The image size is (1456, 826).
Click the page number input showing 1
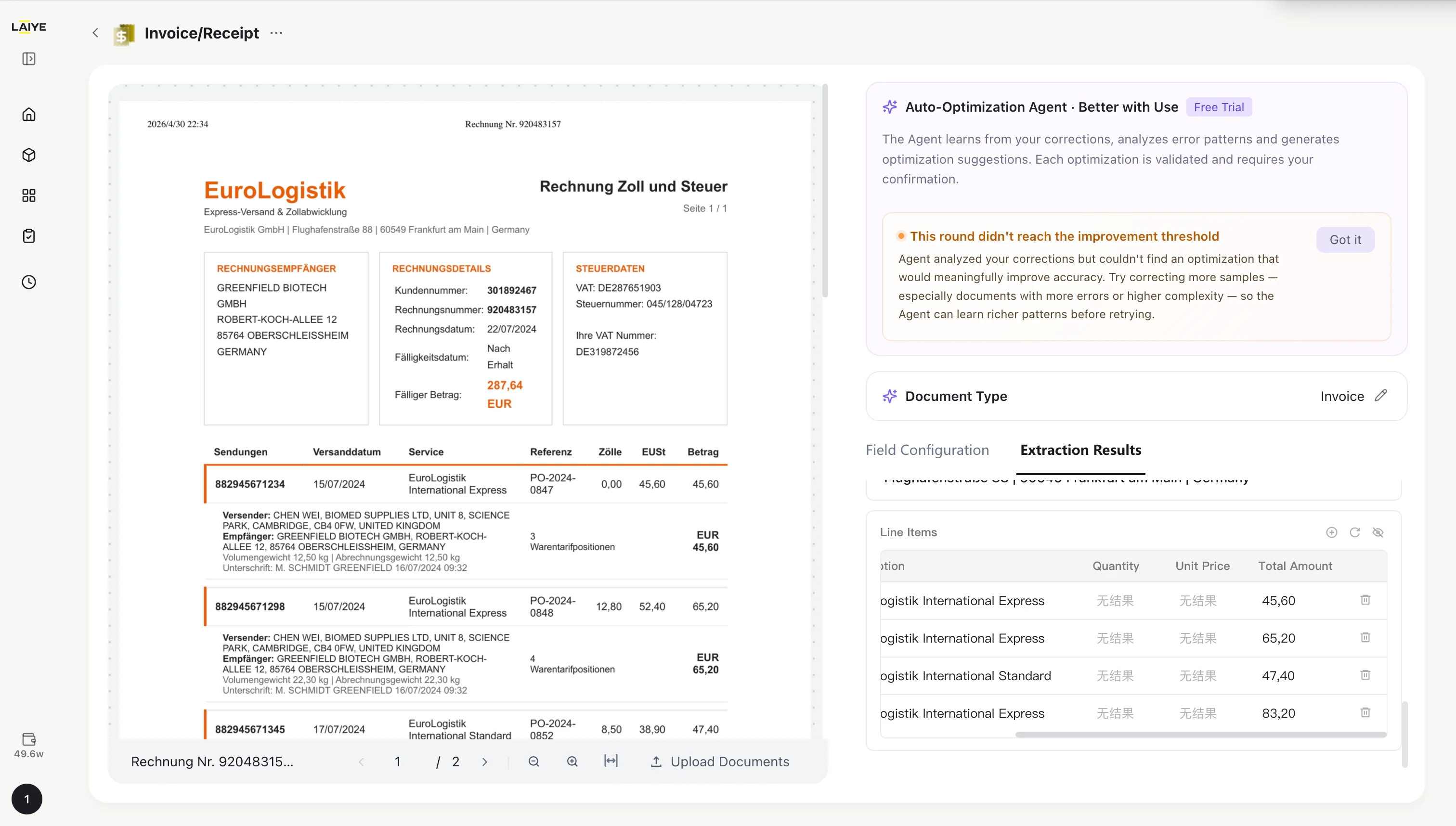(x=398, y=761)
